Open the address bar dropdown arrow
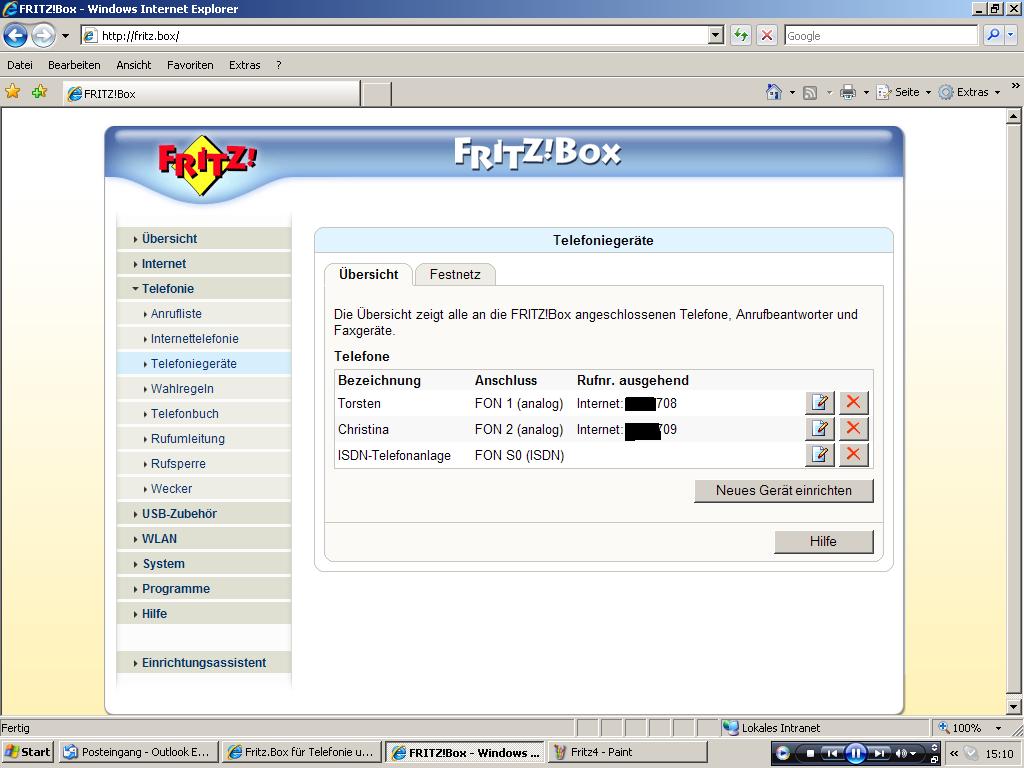Screen dimensions: 1024x768 click(x=715, y=36)
